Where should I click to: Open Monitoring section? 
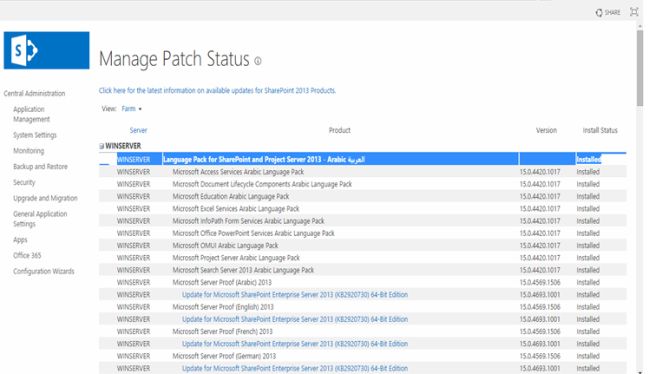click(29, 151)
